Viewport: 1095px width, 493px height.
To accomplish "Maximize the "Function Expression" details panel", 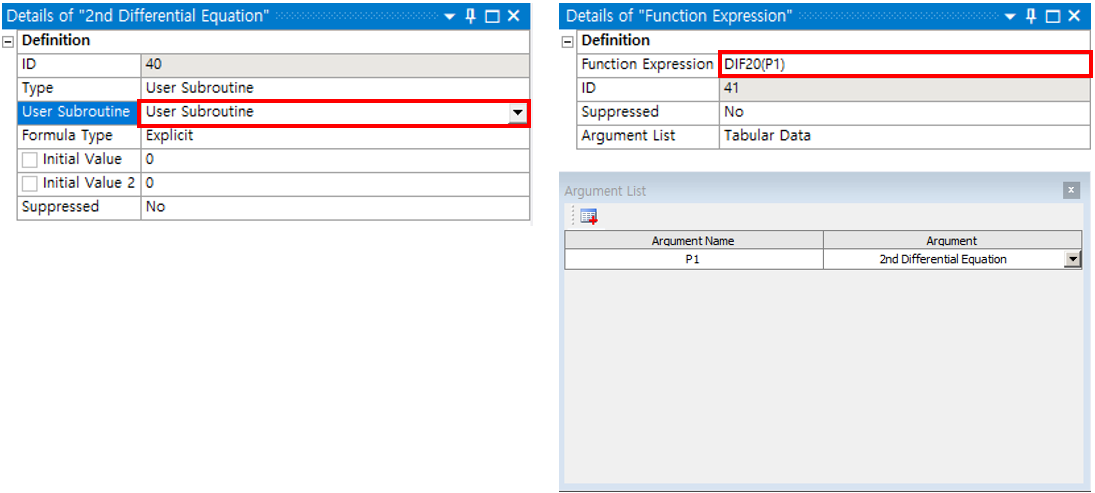I will 1052,16.
